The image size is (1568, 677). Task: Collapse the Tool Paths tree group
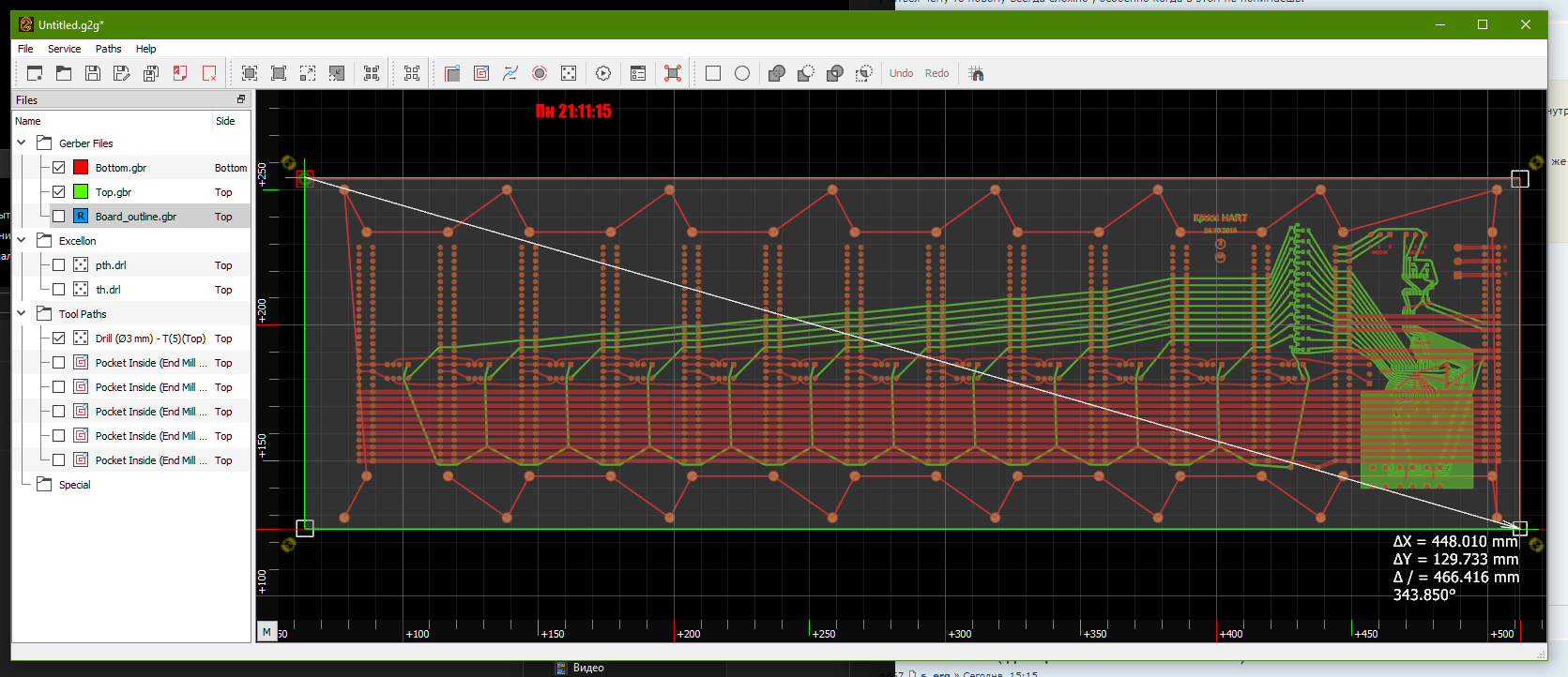pos(22,314)
